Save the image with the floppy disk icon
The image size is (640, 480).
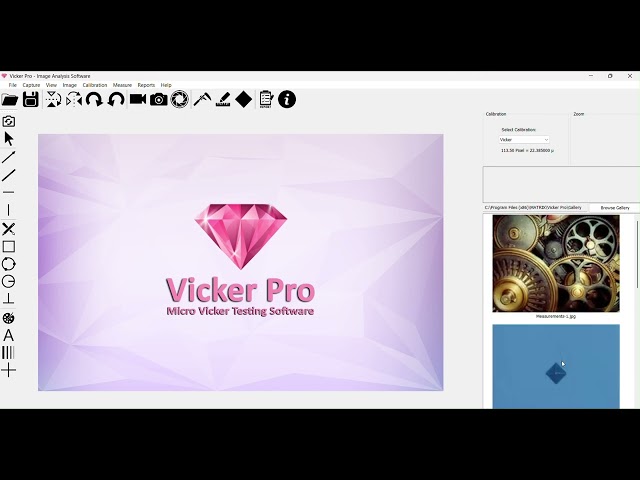tap(31, 100)
